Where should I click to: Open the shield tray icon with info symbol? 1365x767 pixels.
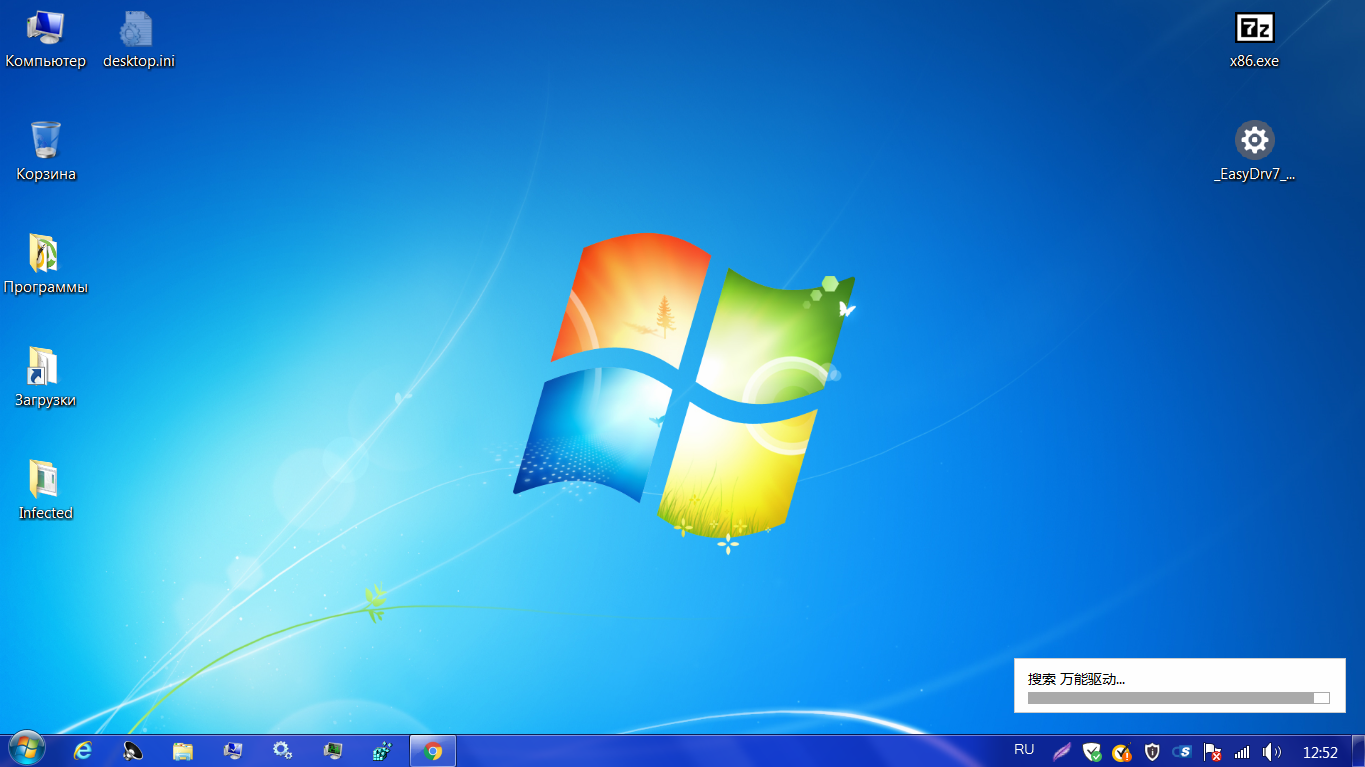pos(1152,752)
